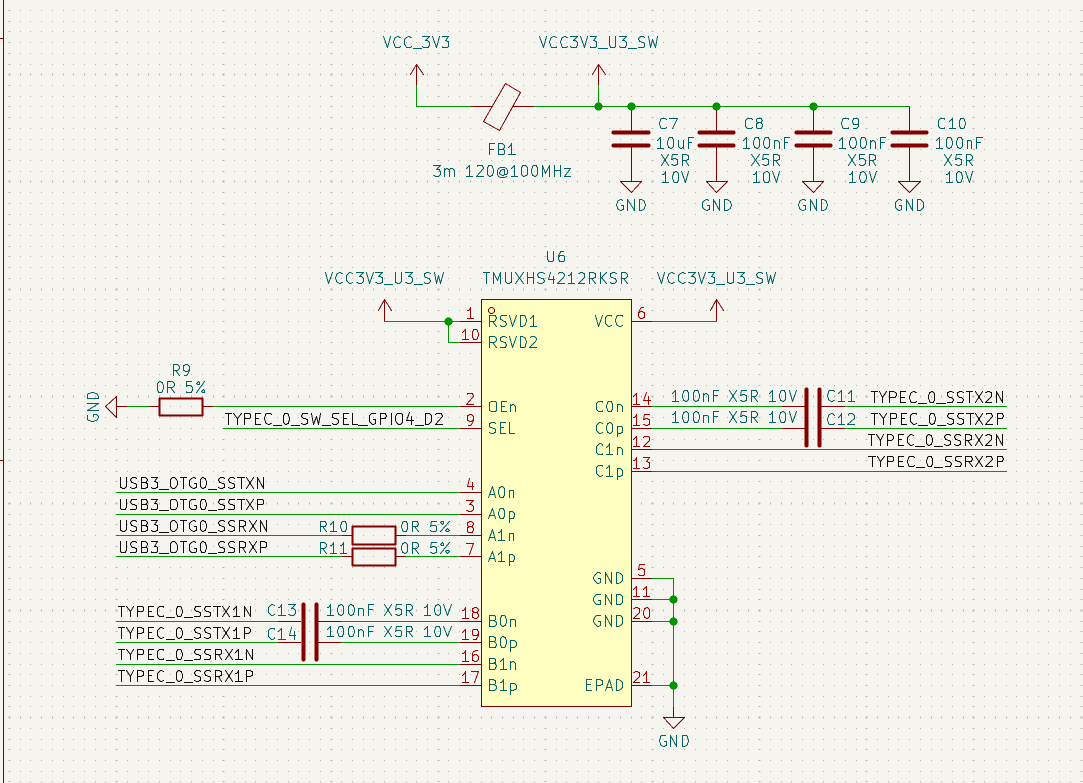Select the TYPEC_0_SSTX1N net label
The width and height of the screenshot is (1083, 783).
[185, 611]
